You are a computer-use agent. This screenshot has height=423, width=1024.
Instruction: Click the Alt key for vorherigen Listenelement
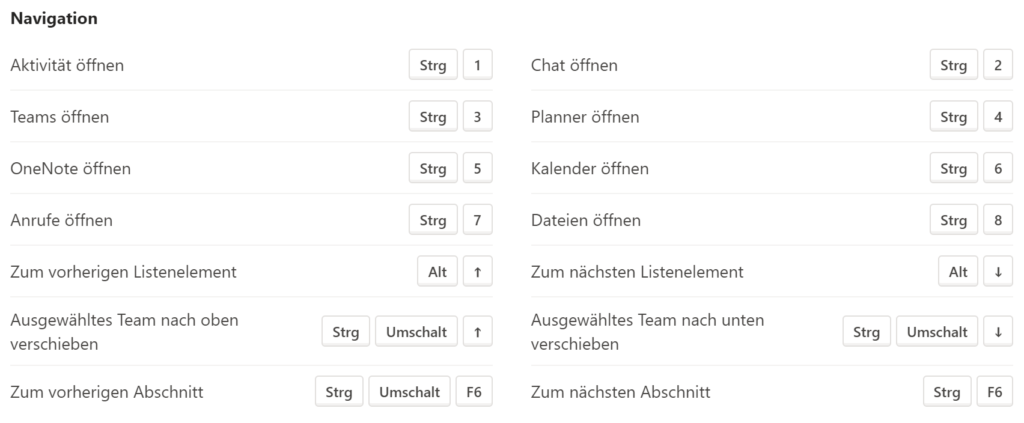click(438, 272)
